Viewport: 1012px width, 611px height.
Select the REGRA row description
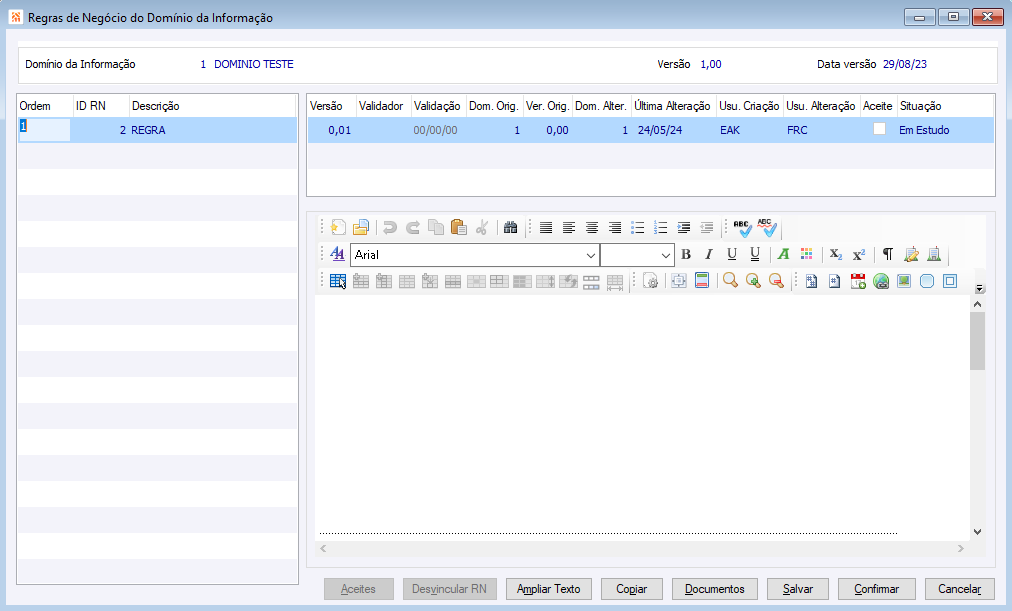148,130
